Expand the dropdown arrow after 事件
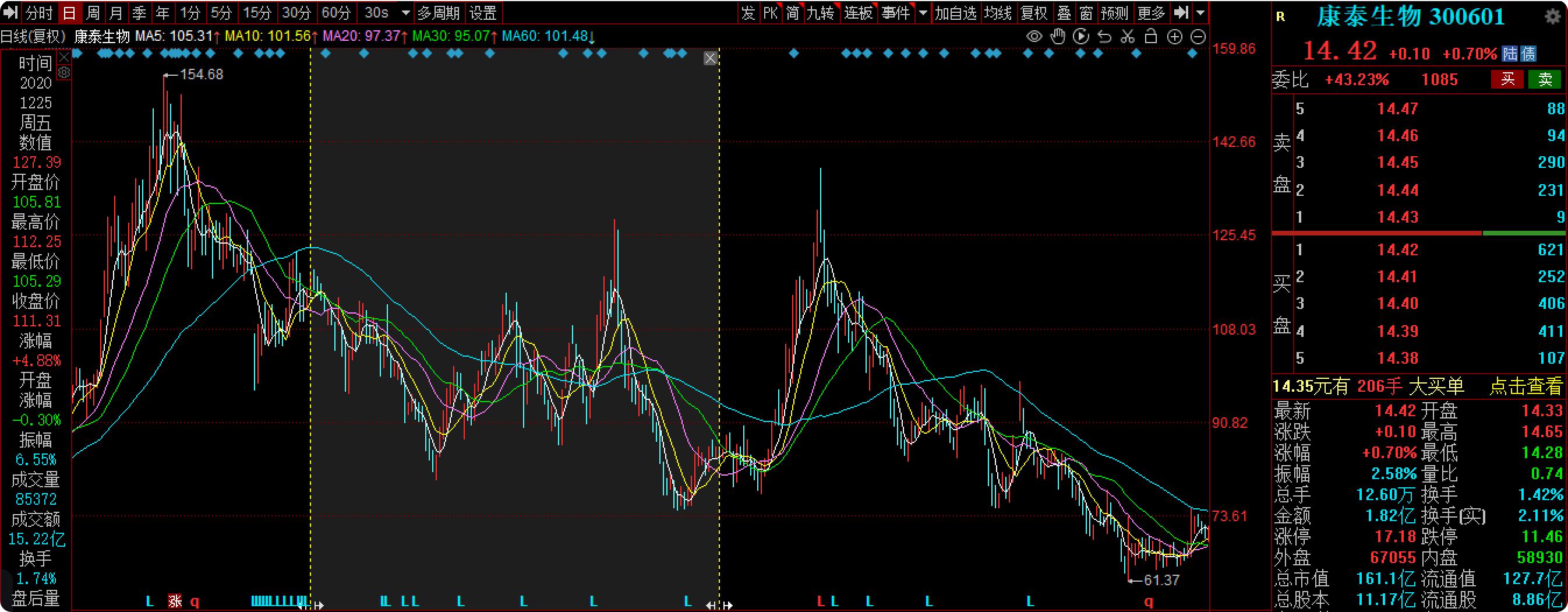This screenshot has height=612, width=1568. [x=923, y=12]
